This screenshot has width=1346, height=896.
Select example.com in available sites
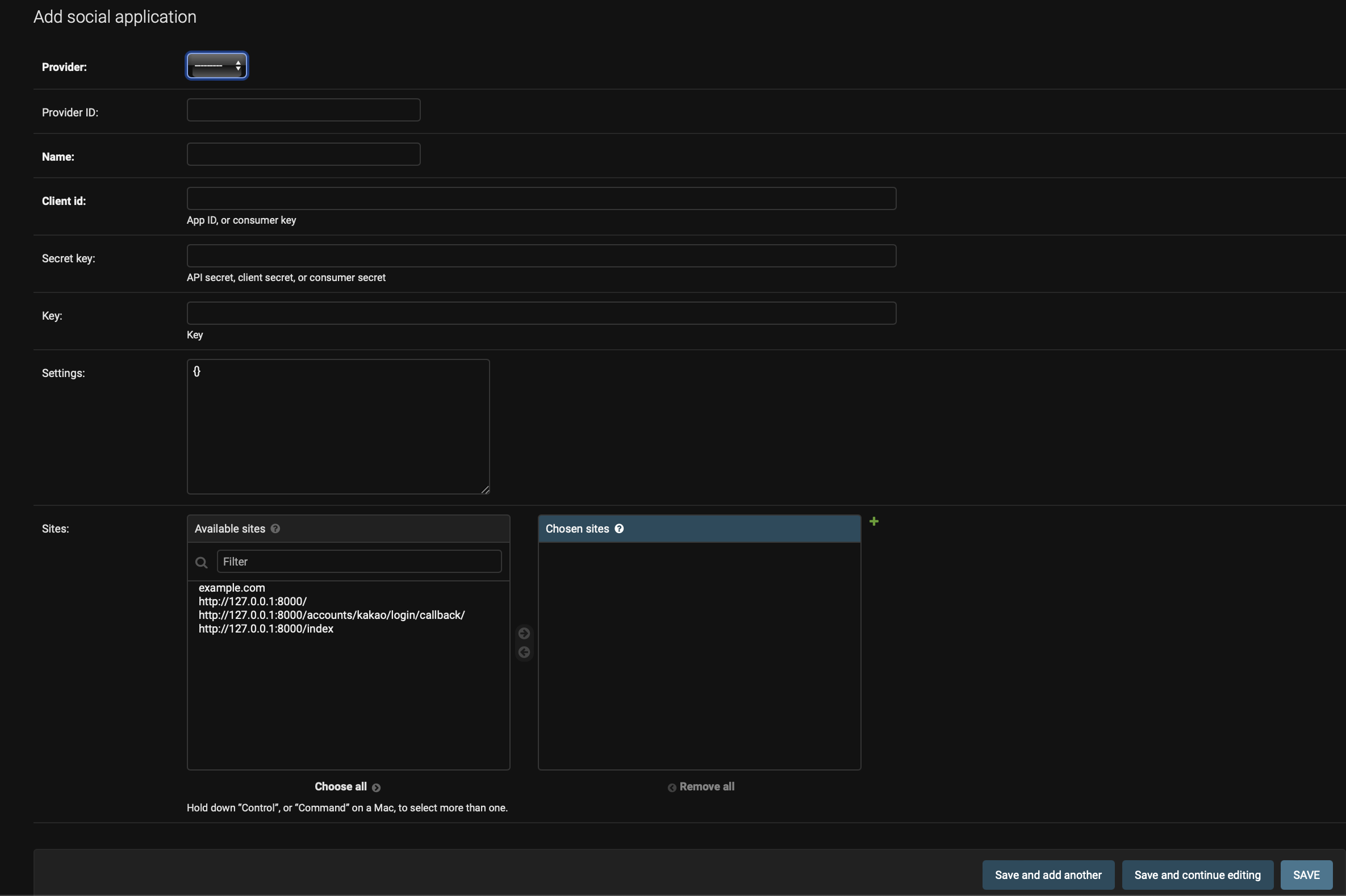click(x=232, y=588)
